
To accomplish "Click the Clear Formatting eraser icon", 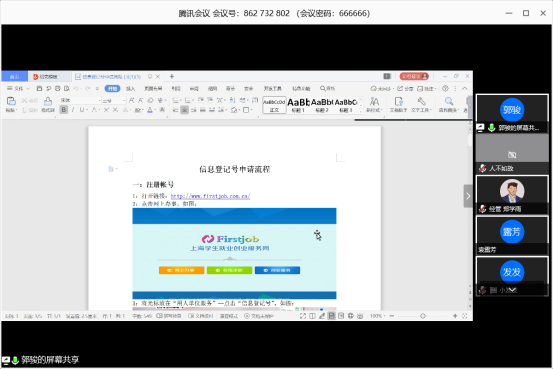I will [150, 101].
